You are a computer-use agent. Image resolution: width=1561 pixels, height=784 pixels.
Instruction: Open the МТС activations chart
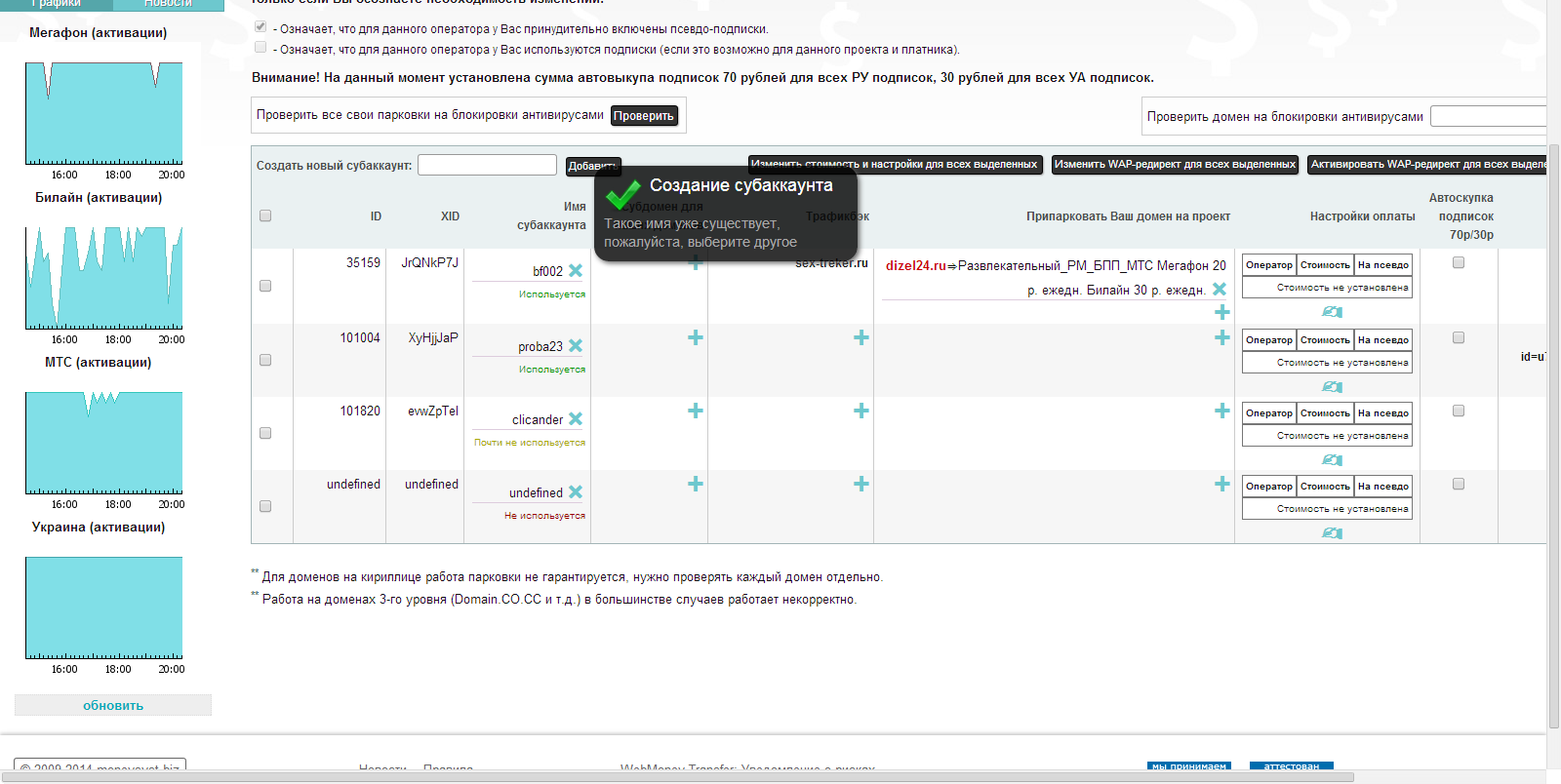(103, 443)
